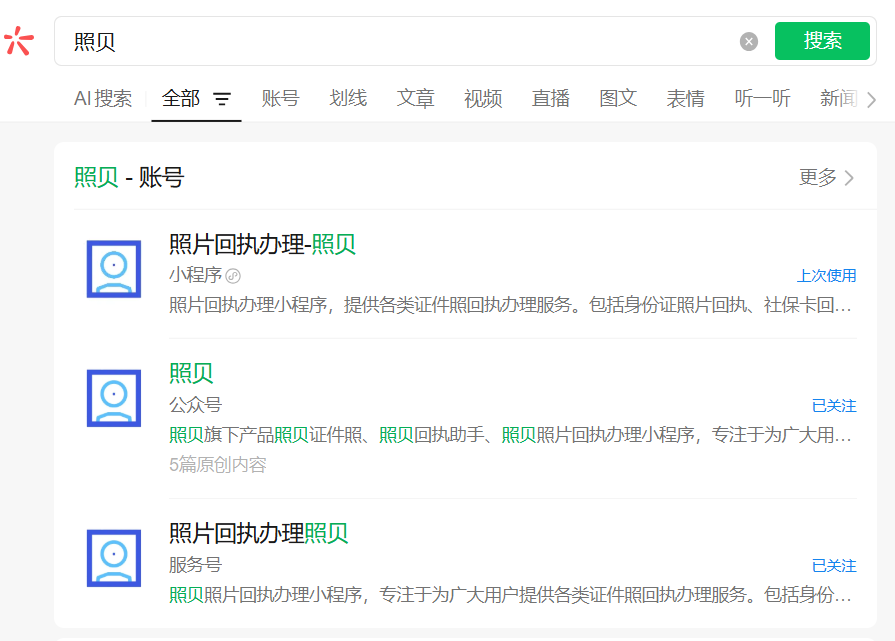Screen dimensions: 895x641
Task: Click the 上次使用 label
Action: [x=826, y=276]
